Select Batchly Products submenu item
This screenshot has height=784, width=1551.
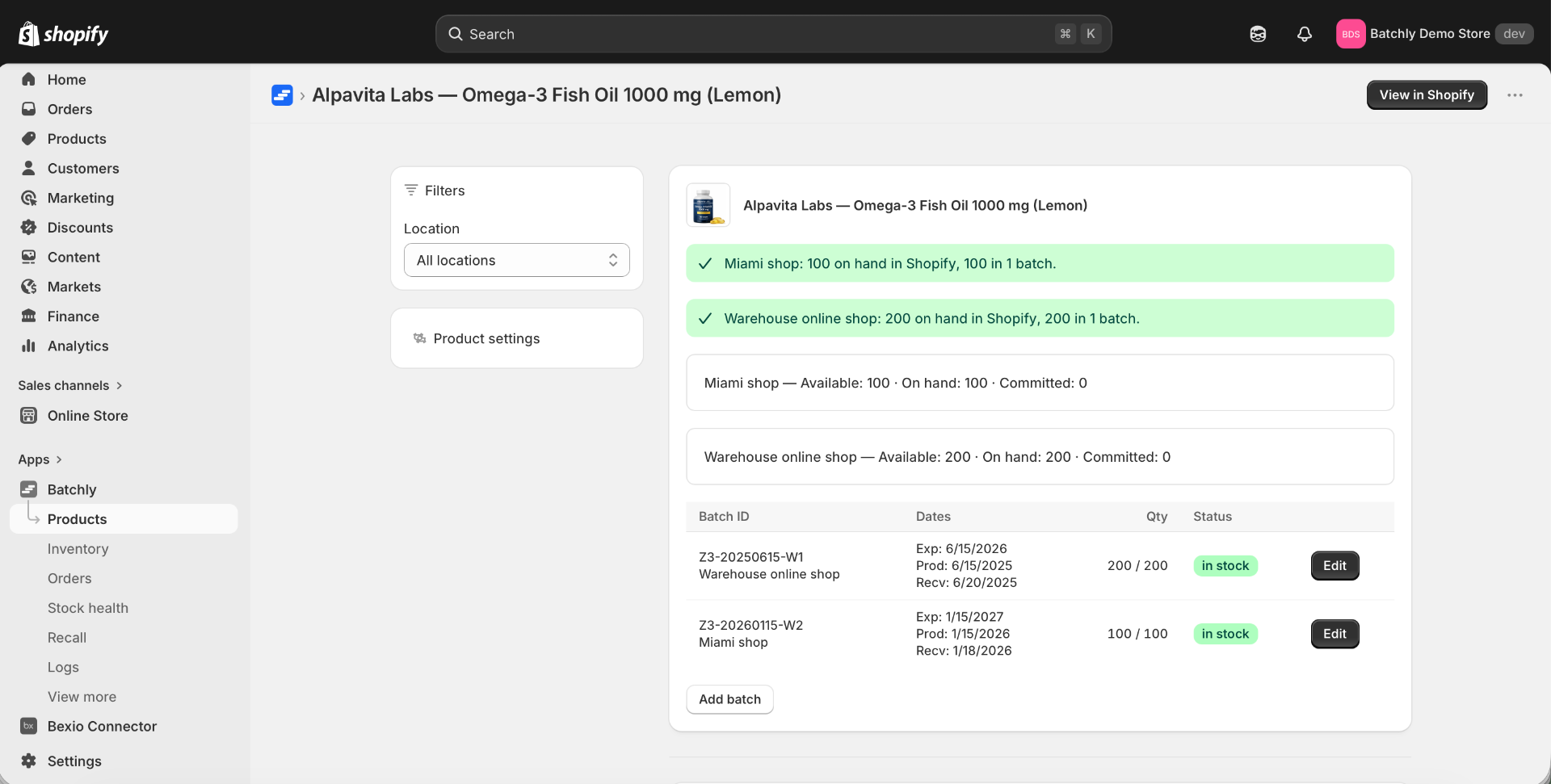124,519
